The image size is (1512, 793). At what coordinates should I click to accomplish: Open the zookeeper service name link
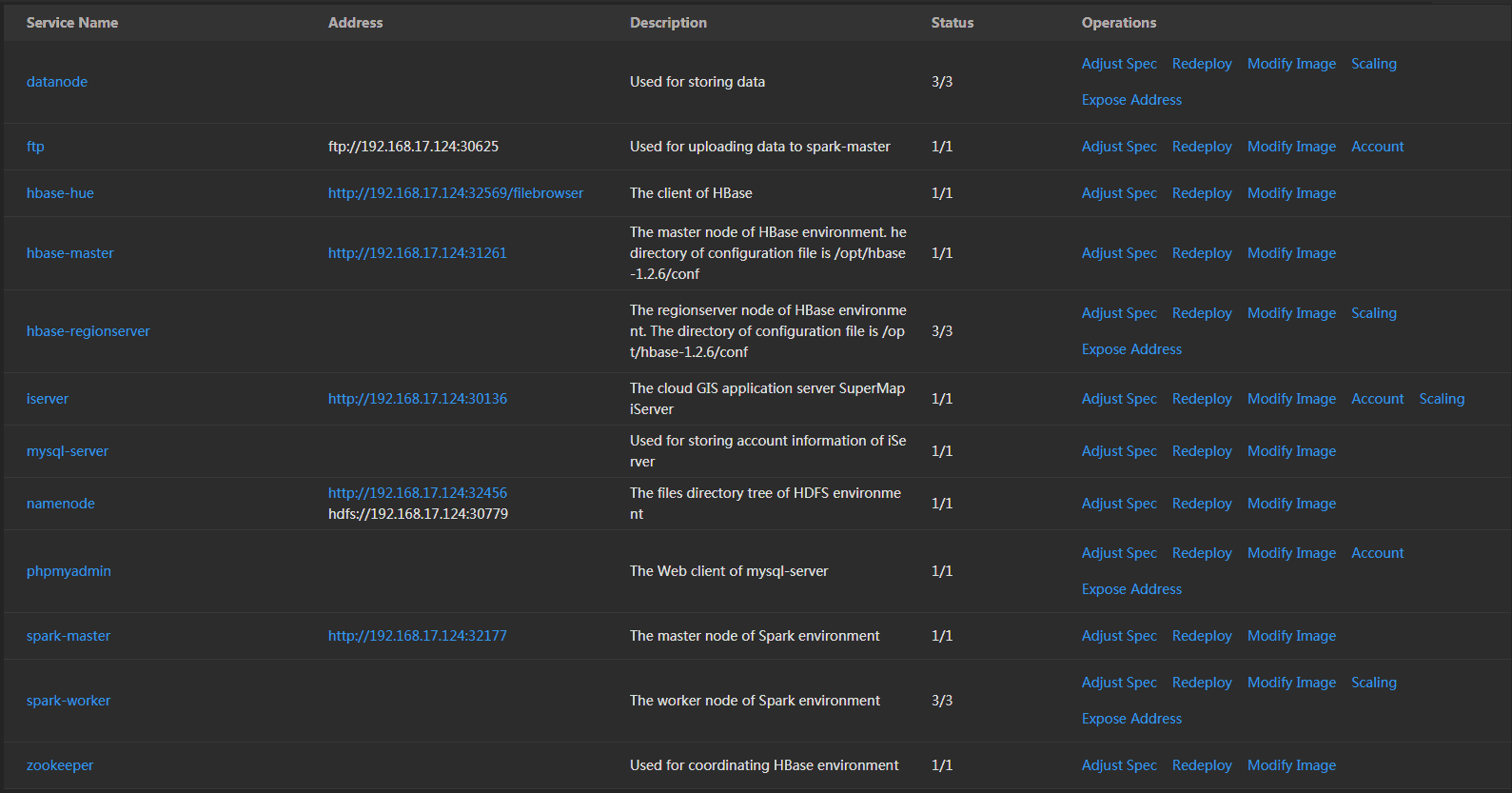[60, 765]
